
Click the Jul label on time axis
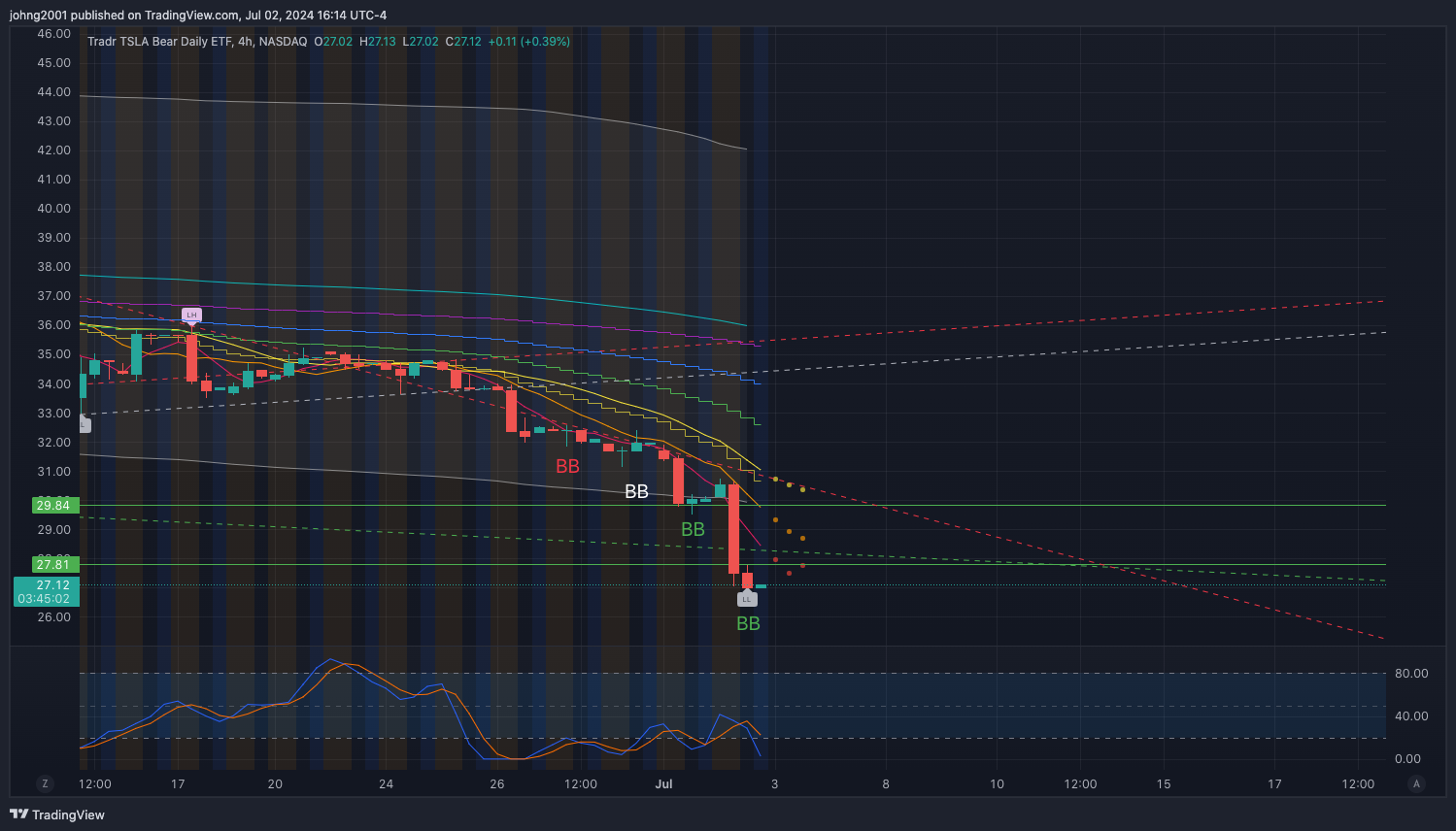[664, 784]
